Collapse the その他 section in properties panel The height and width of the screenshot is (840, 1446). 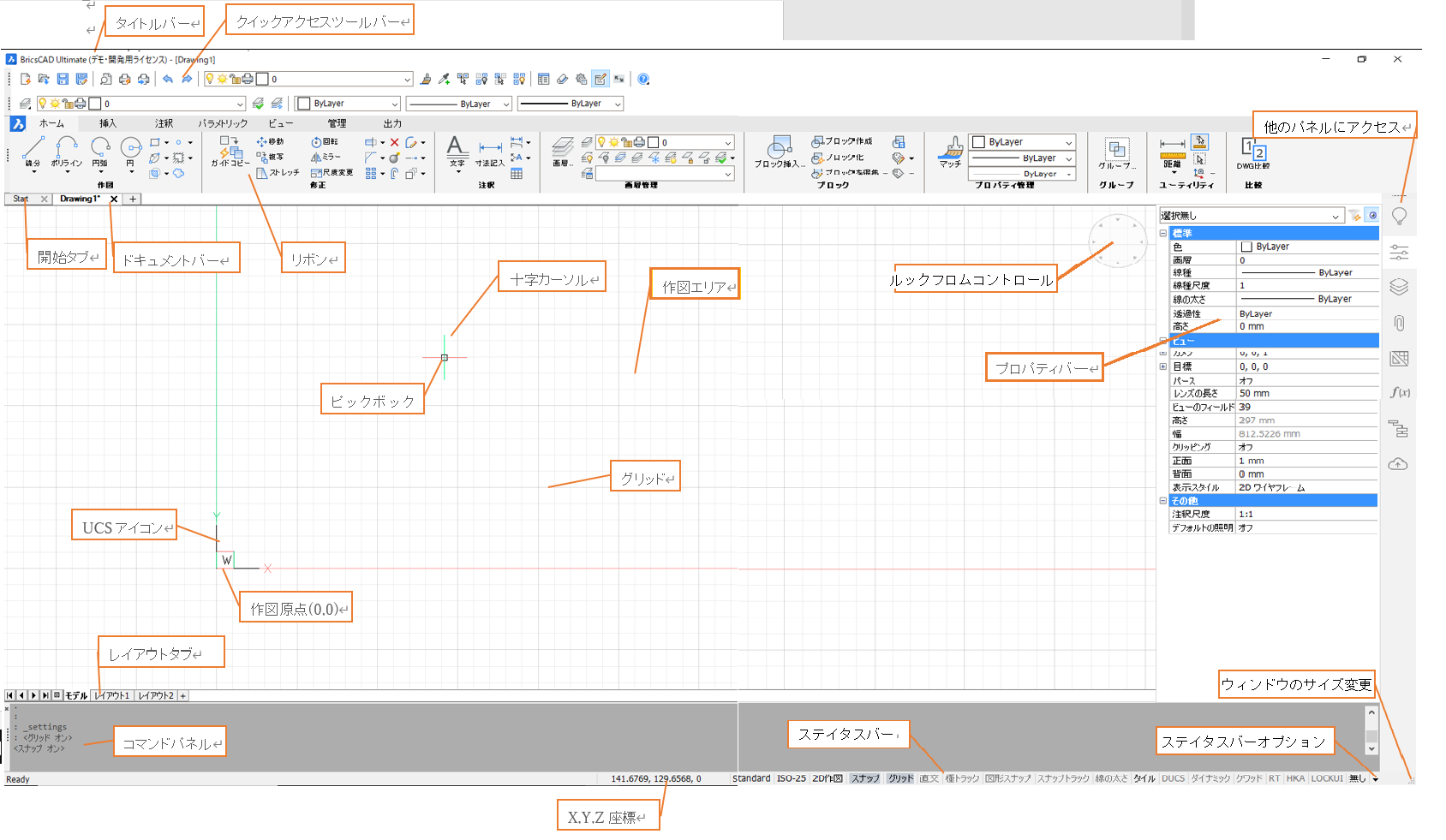(x=1163, y=501)
